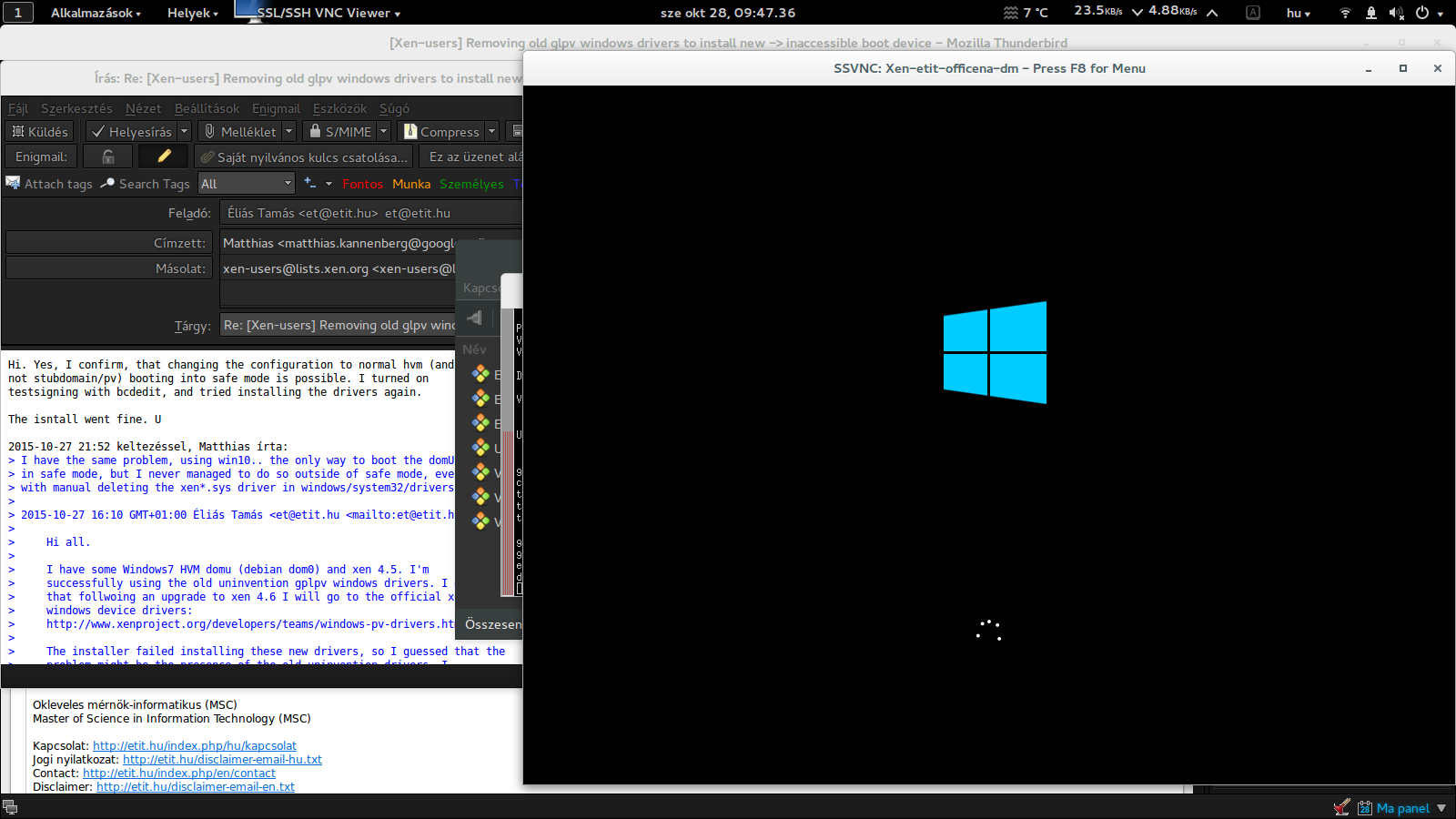Click the Tárgy subject input field
Screen dimensions: 1456x819
click(x=339, y=325)
